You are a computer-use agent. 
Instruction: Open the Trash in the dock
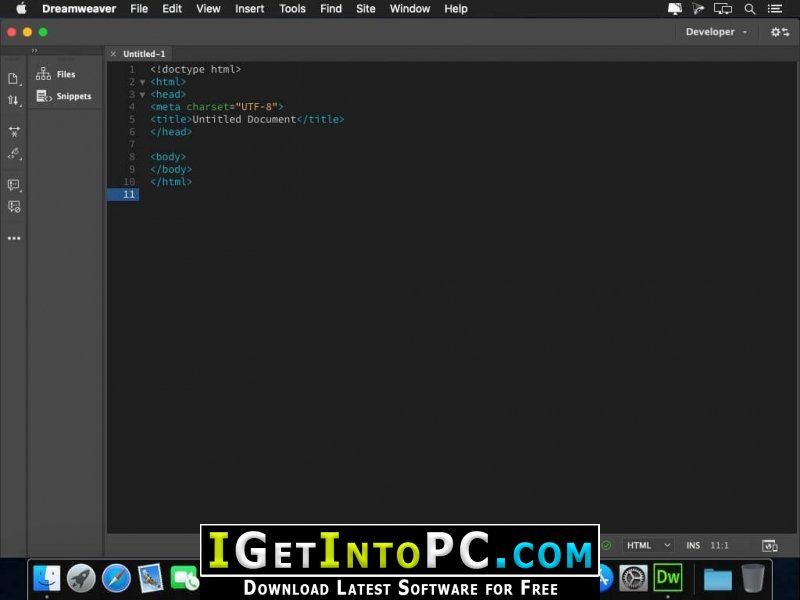[753, 578]
